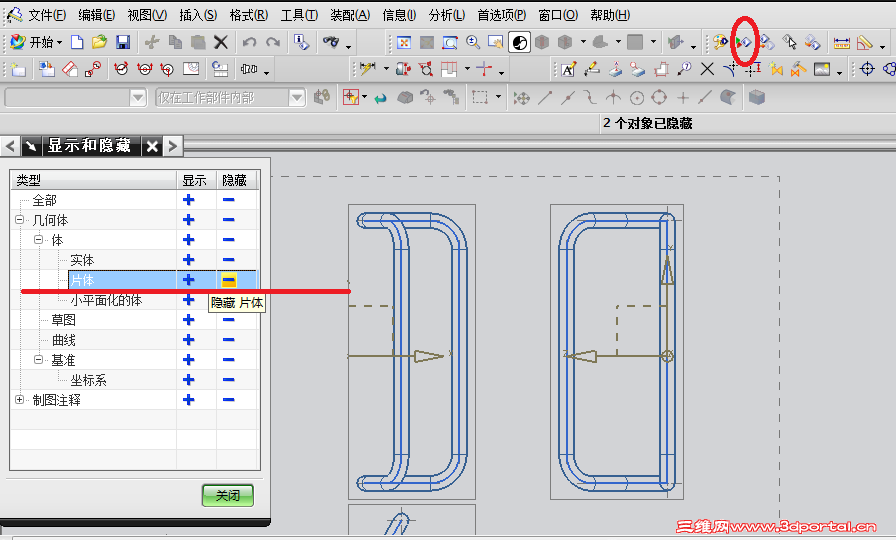The width and height of the screenshot is (896, 540).
Task: Expand the 制图注释 tree node
Action: point(19,399)
